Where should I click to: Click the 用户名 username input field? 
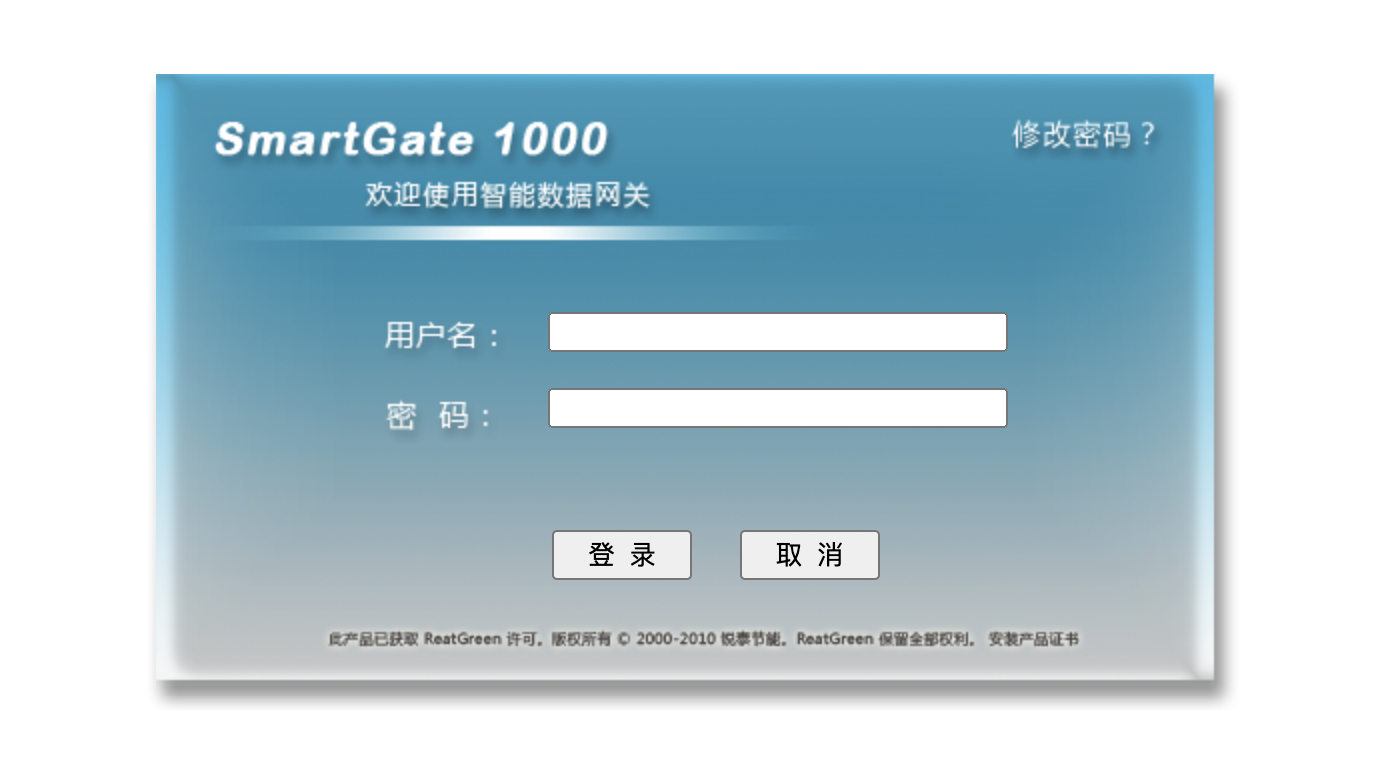click(777, 332)
